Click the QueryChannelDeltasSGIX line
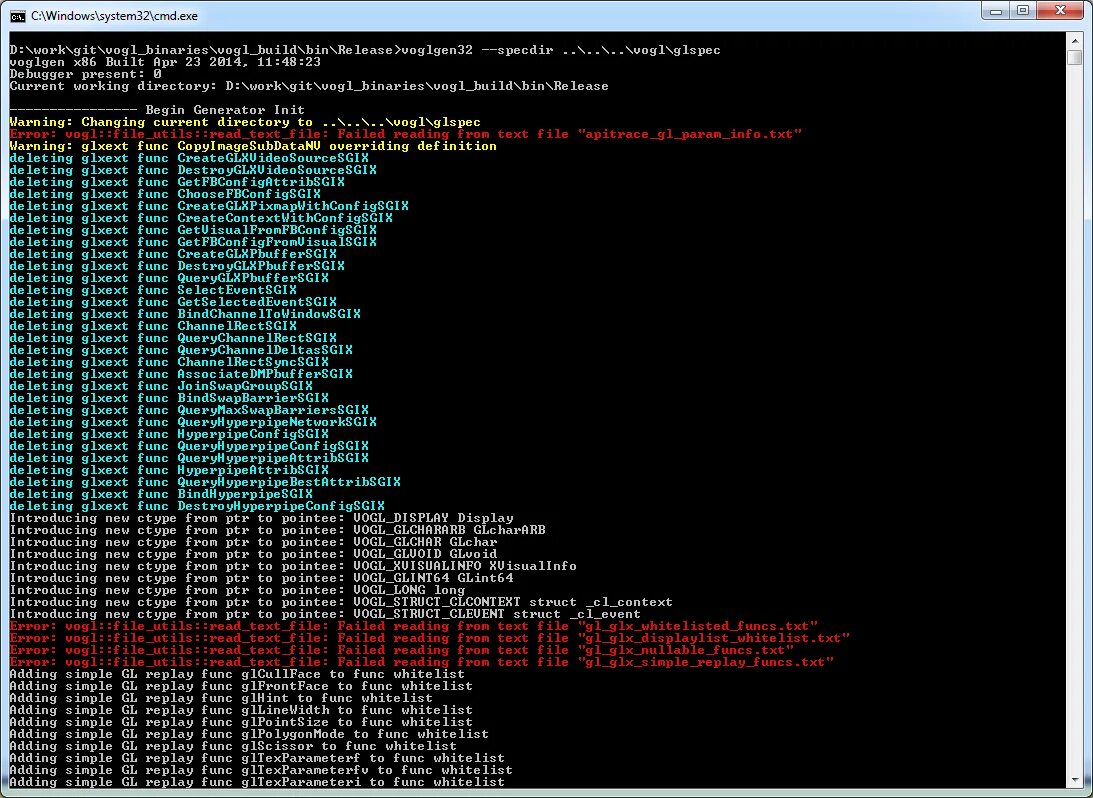 tap(181, 350)
